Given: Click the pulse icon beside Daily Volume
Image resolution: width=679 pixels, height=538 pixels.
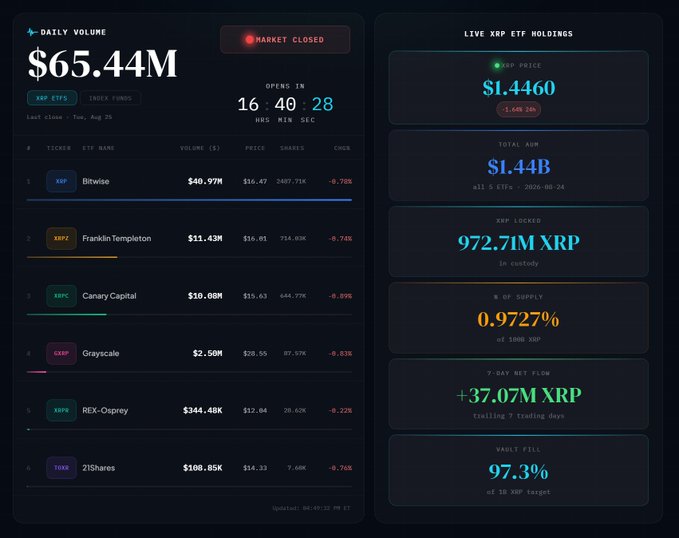Looking at the screenshot, I should 32,32.
